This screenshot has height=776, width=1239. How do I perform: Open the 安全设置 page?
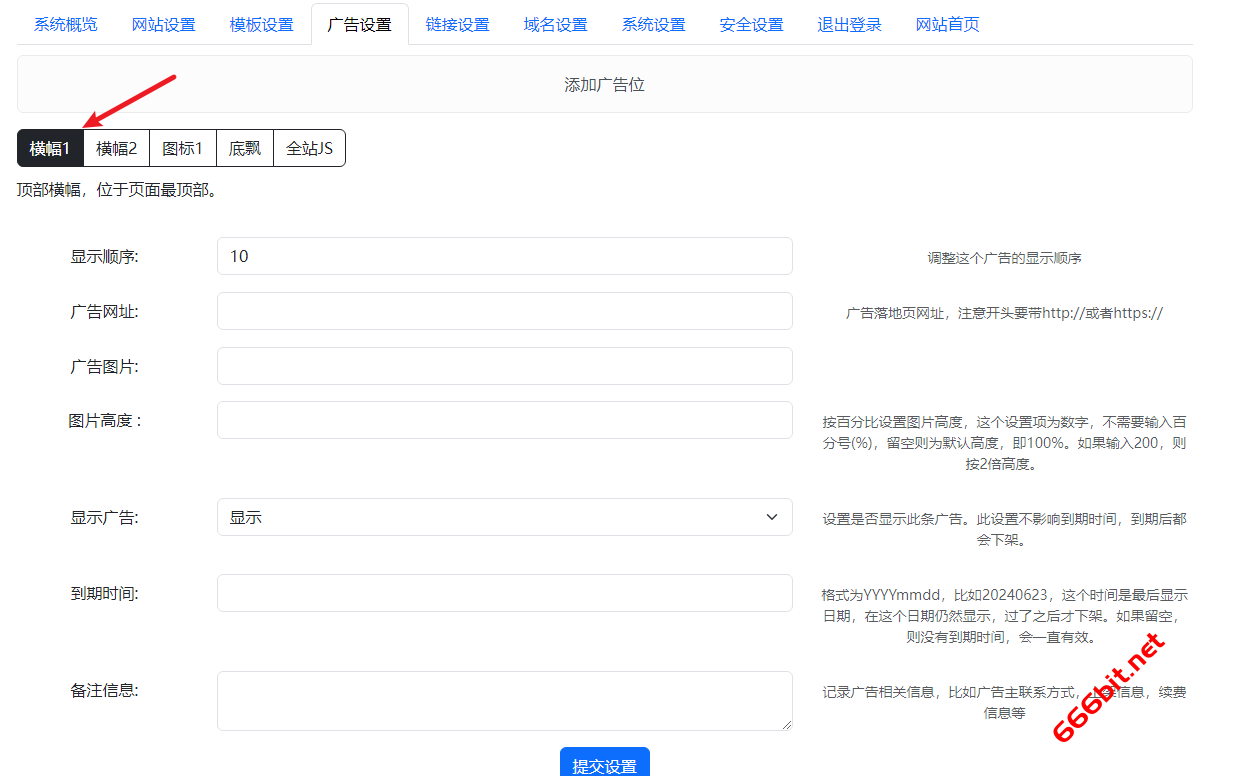click(751, 24)
